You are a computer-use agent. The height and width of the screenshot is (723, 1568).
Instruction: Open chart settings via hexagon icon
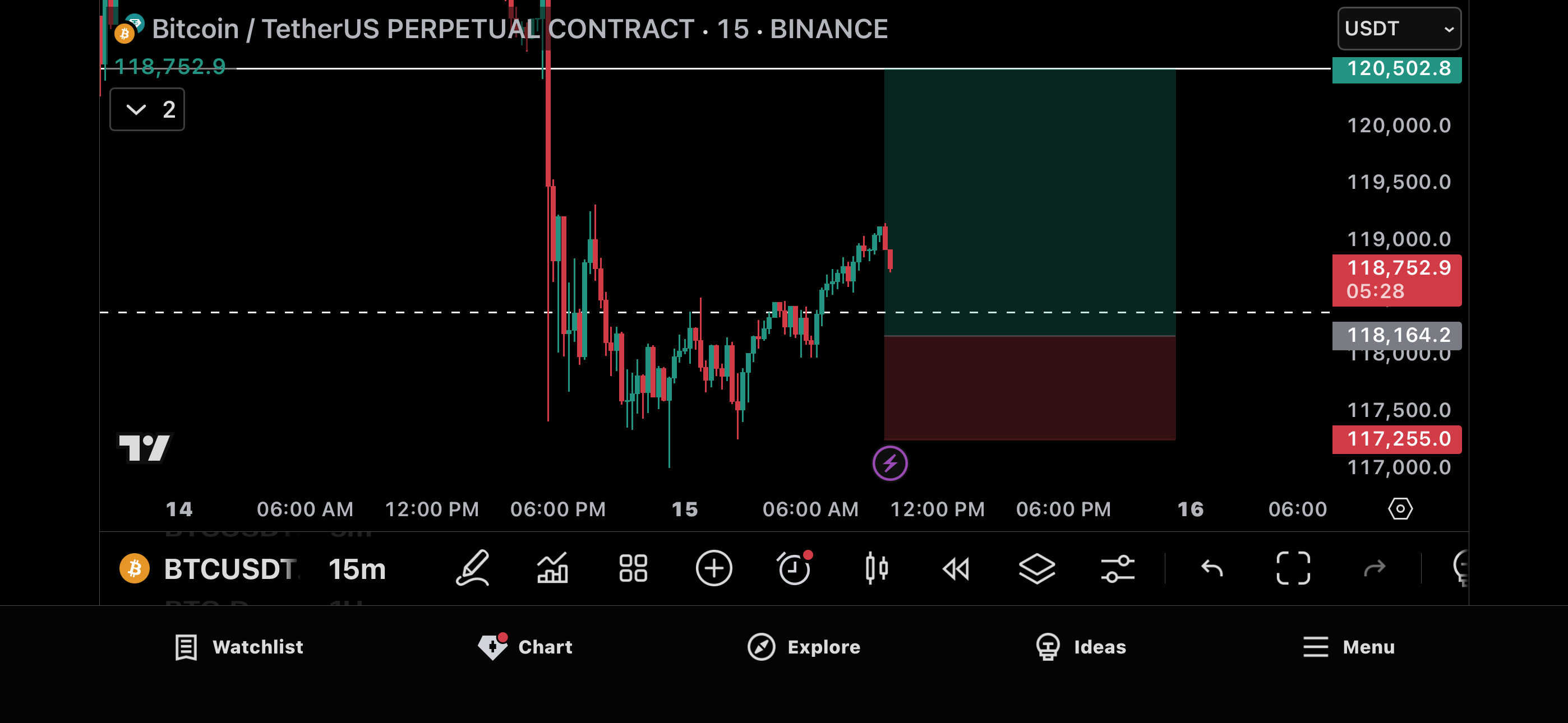coord(1400,508)
